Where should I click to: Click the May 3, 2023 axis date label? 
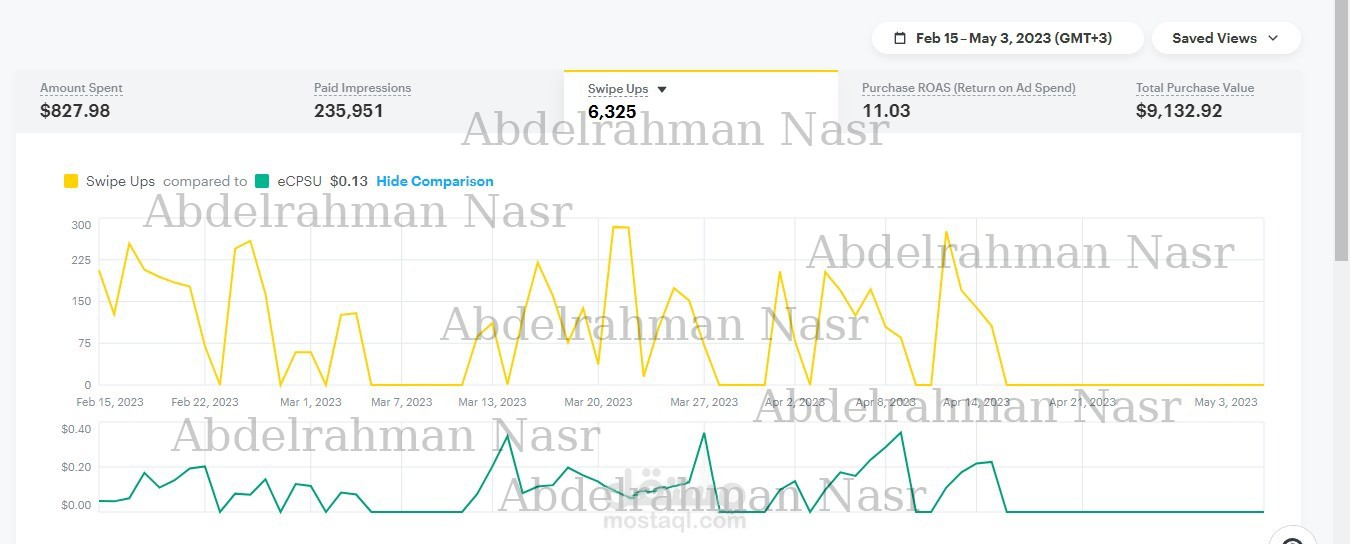pos(1226,402)
